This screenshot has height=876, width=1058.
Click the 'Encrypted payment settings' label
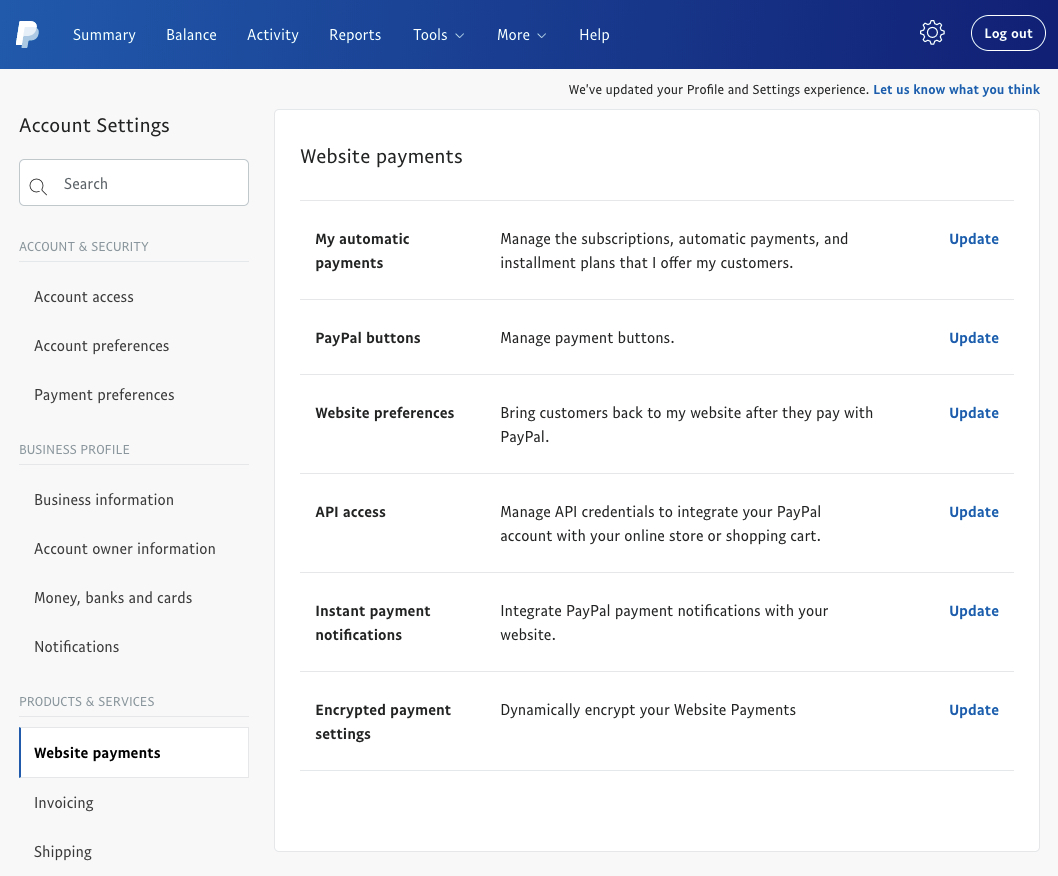383,722
